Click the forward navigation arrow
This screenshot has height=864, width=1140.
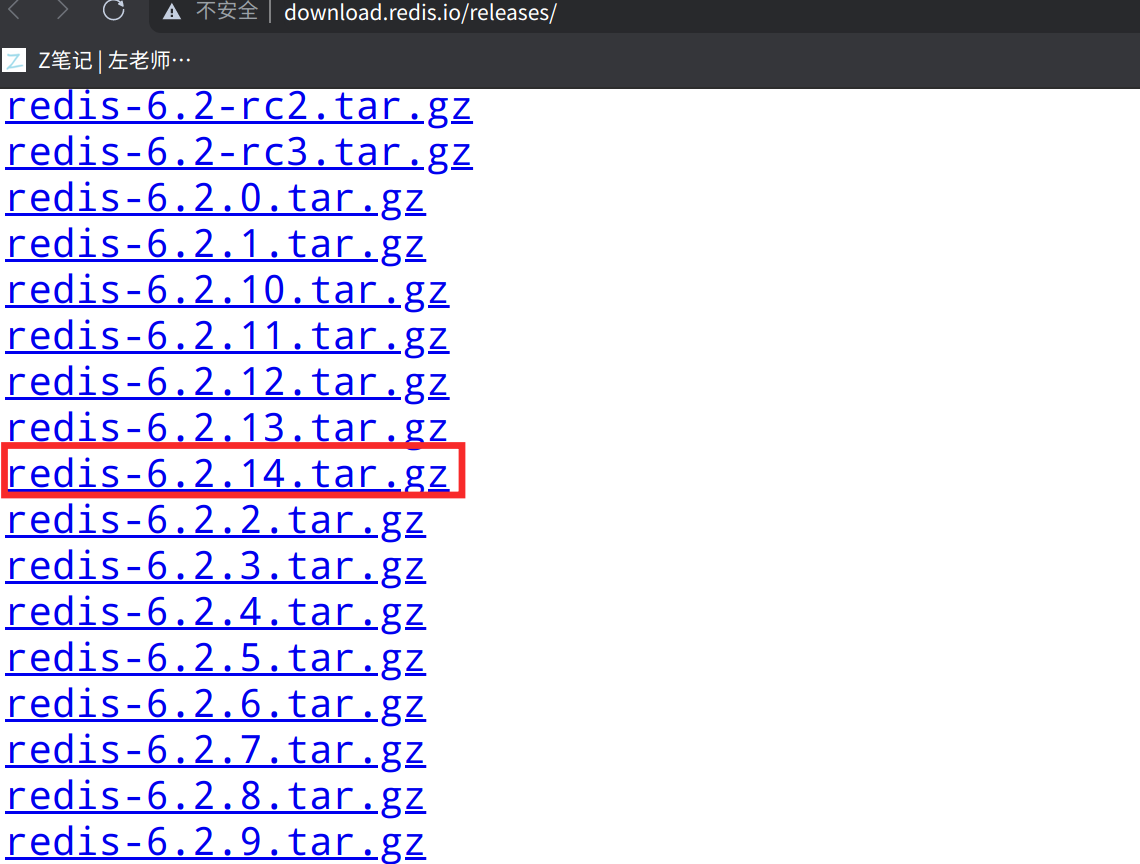[63, 10]
